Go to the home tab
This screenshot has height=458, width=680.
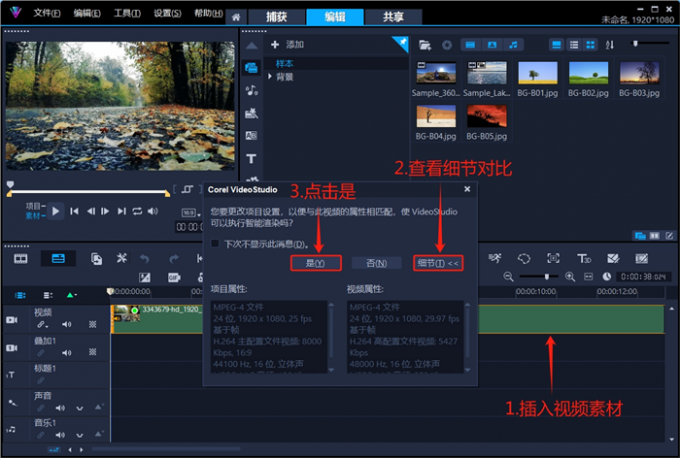coord(236,17)
